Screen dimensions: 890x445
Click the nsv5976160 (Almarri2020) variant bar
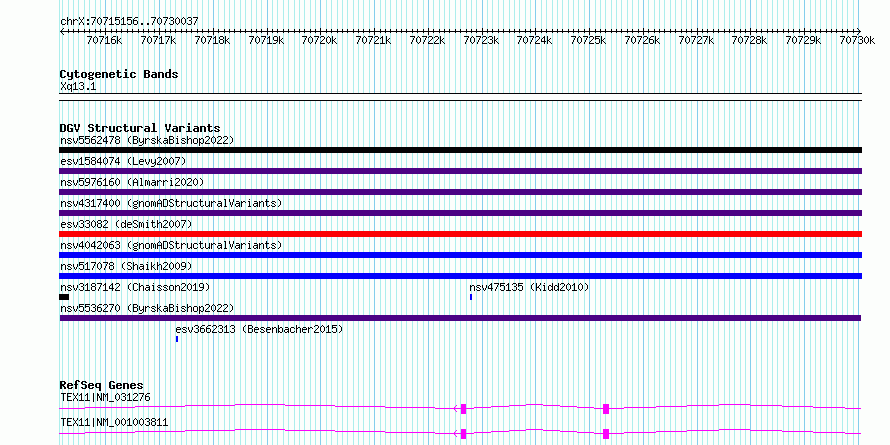(460, 192)
